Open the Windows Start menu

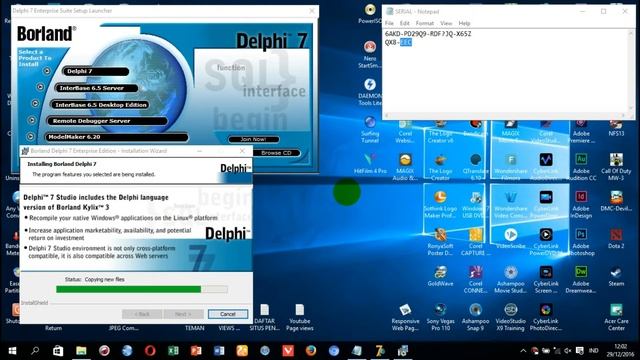[12, 351]
